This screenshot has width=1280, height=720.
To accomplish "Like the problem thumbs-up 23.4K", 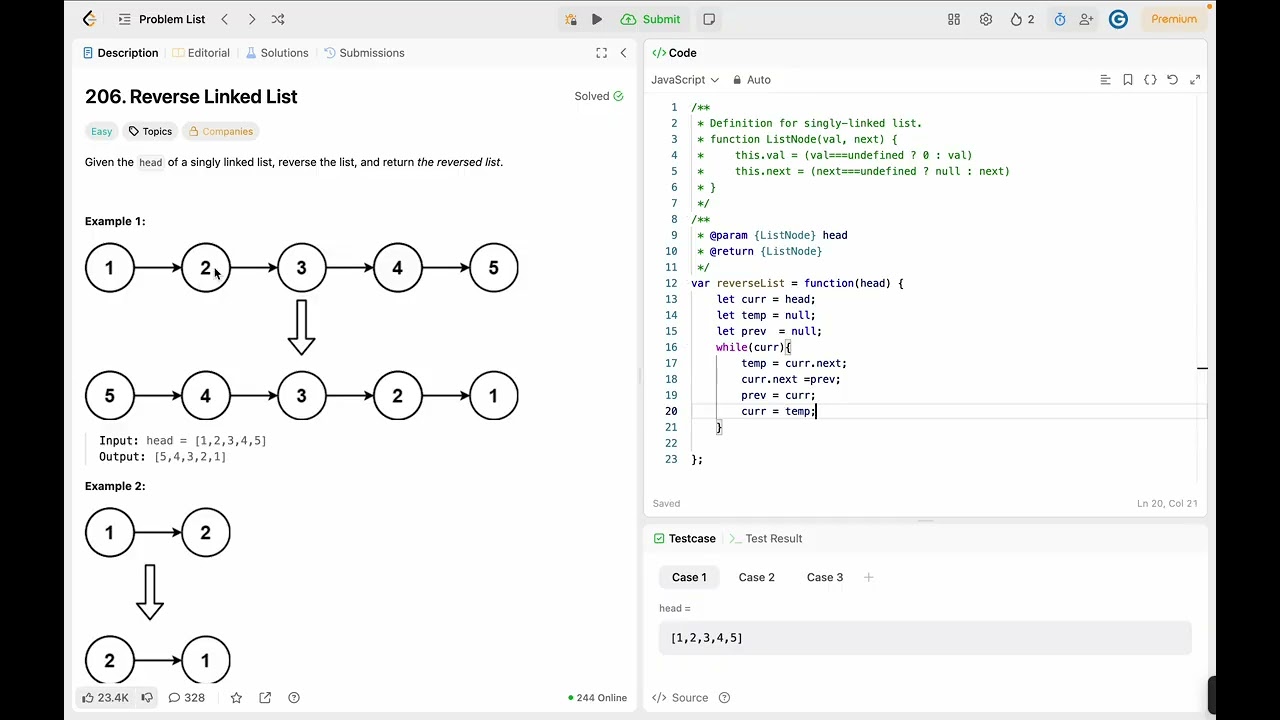I will (105, 698).
